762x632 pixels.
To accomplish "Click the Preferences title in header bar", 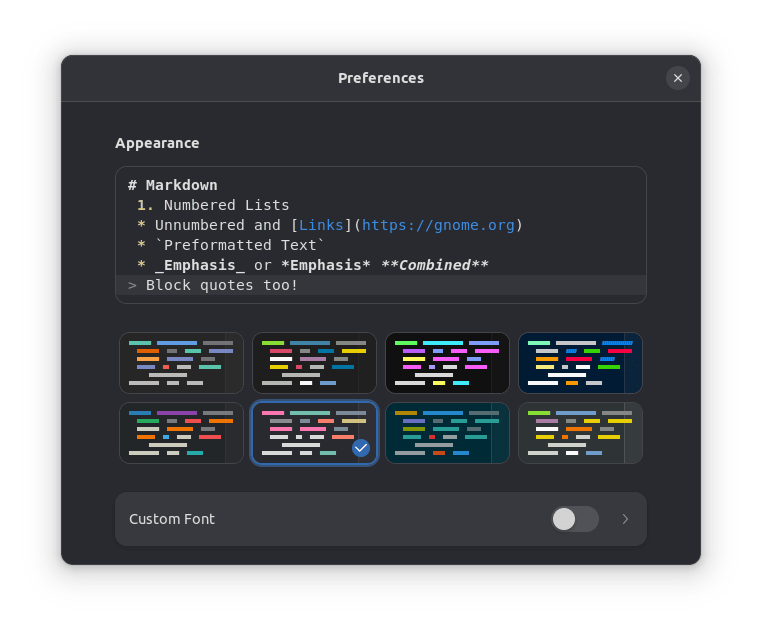I will (x=380, y=78).
